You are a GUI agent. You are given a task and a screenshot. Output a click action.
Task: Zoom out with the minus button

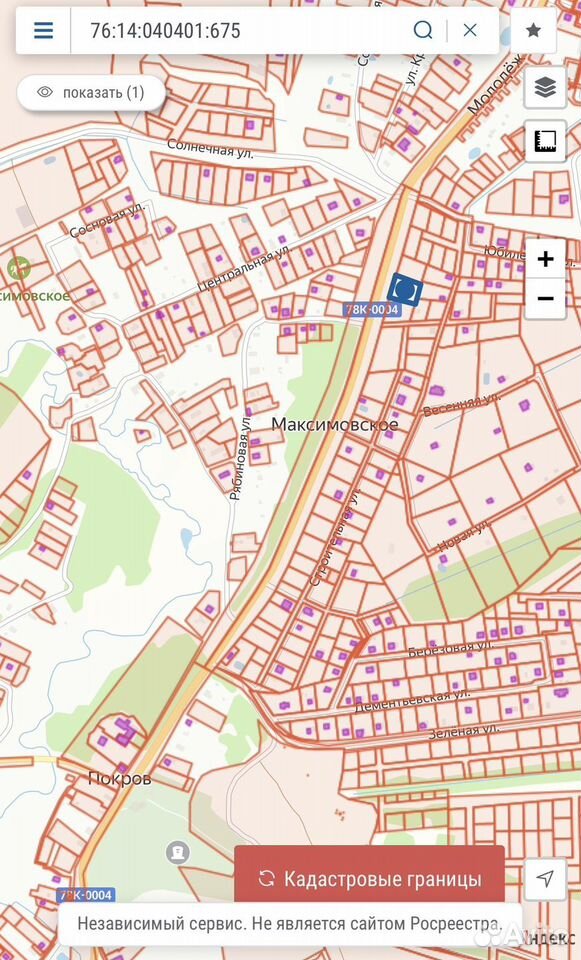[545, 299]
